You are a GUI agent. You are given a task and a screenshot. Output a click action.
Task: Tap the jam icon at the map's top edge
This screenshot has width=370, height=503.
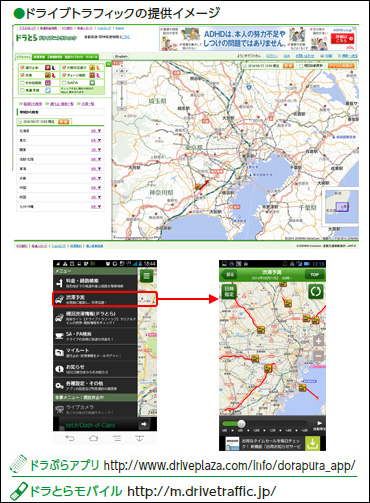[283, 284]
